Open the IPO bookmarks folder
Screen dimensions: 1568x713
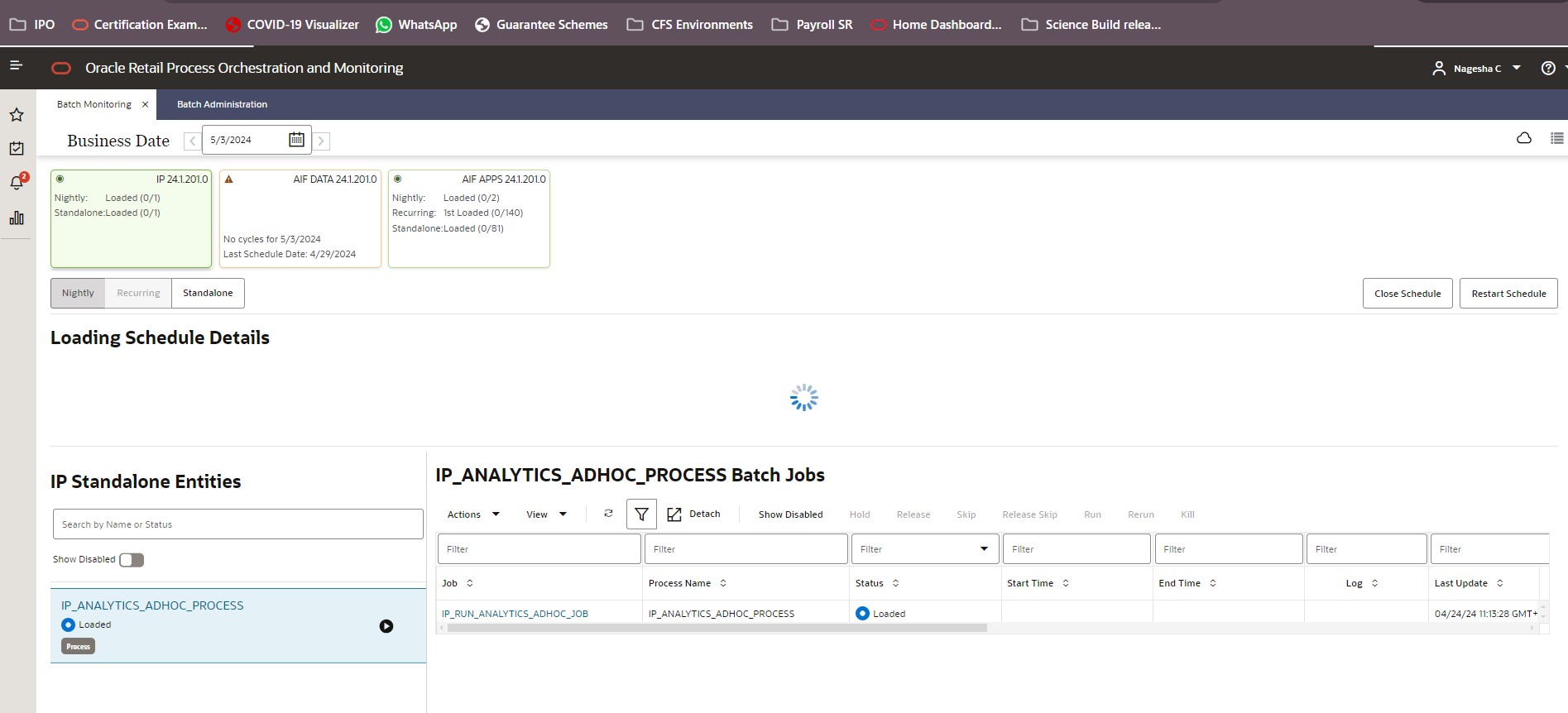[x=32, y=25]
